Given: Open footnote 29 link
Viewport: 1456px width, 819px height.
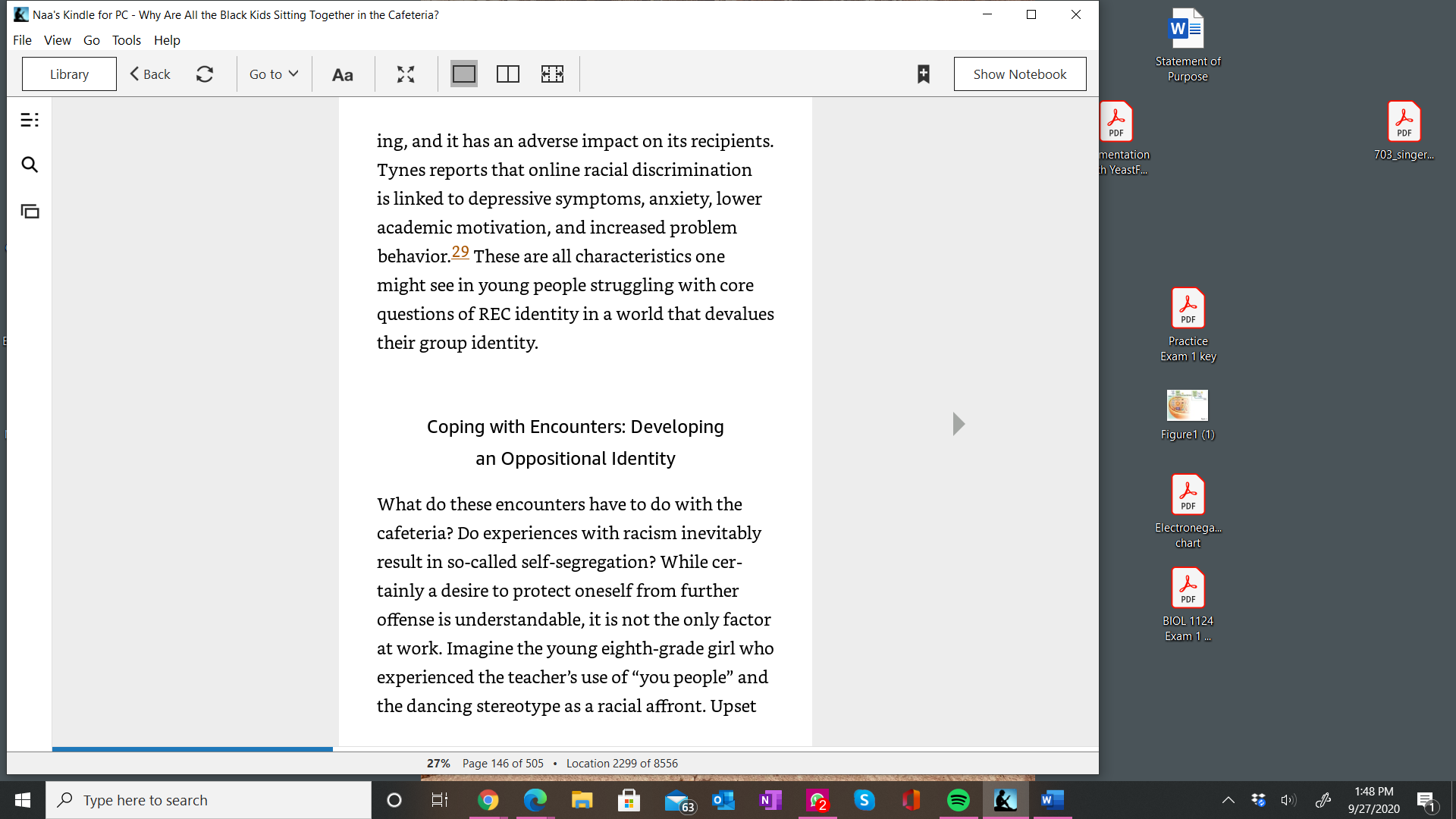Looking at the screenshot, I should pyautogui.click(x=460, y=252).
